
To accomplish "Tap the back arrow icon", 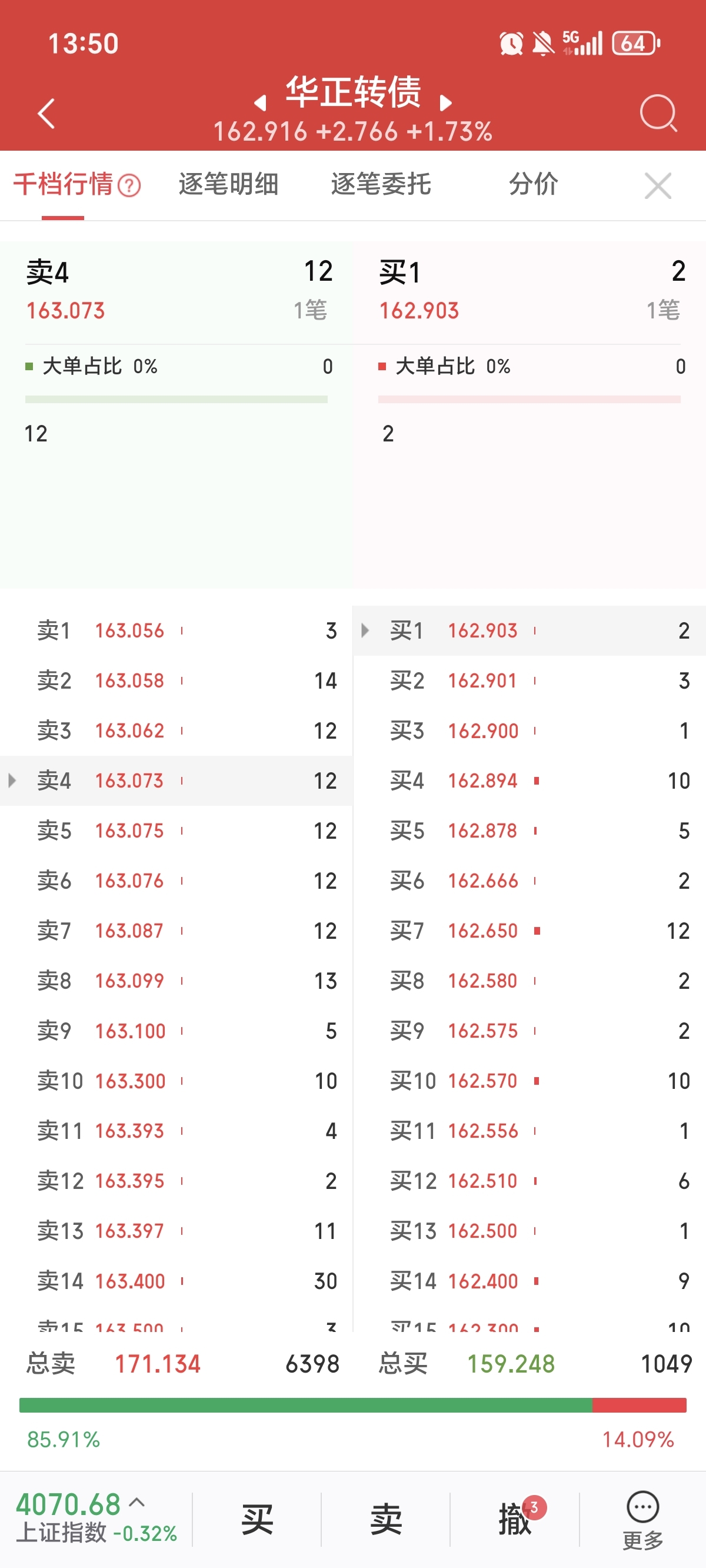I will (46, 113).
